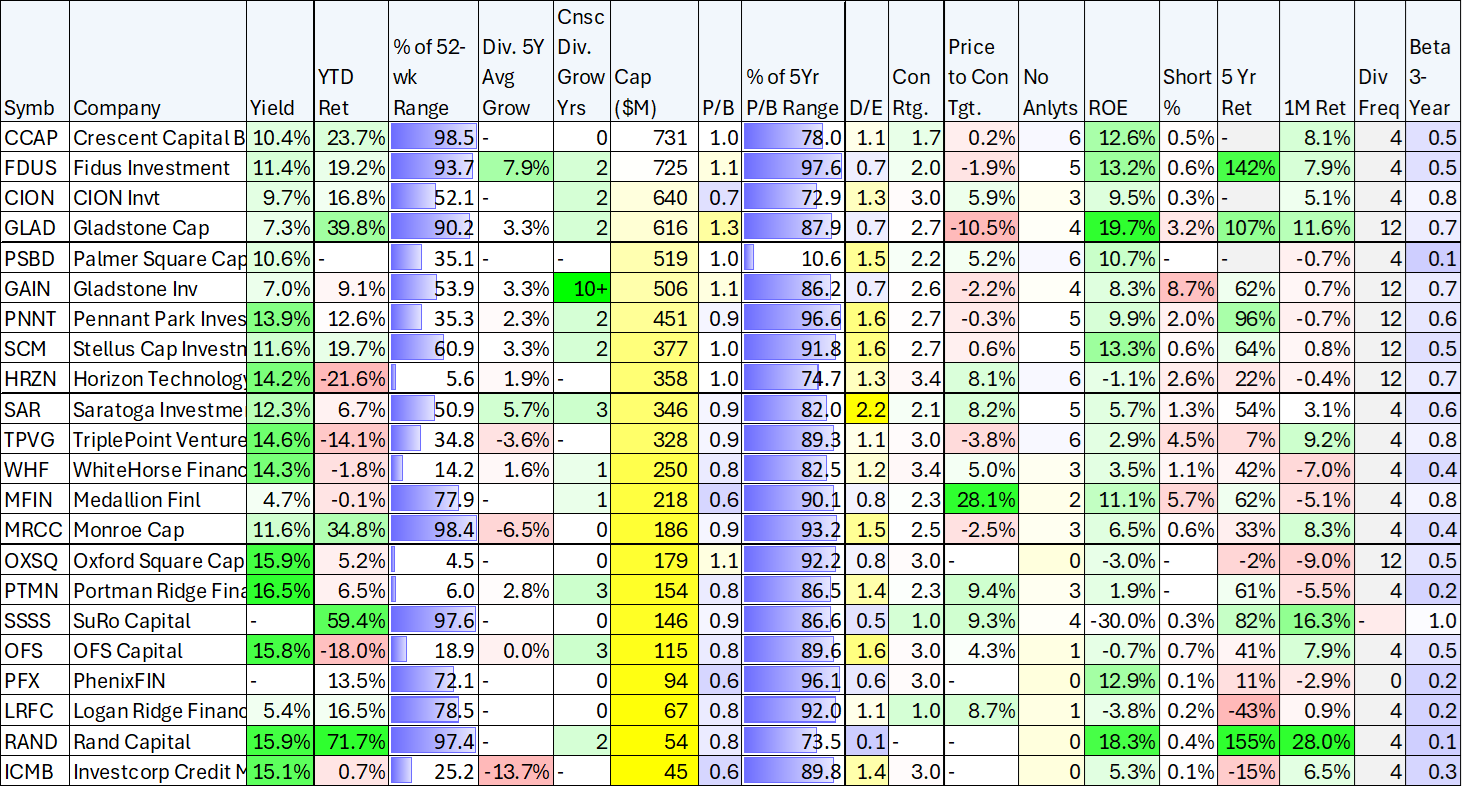
Task: Click the Fidus Investment company cell
Action: click(158, 168)
